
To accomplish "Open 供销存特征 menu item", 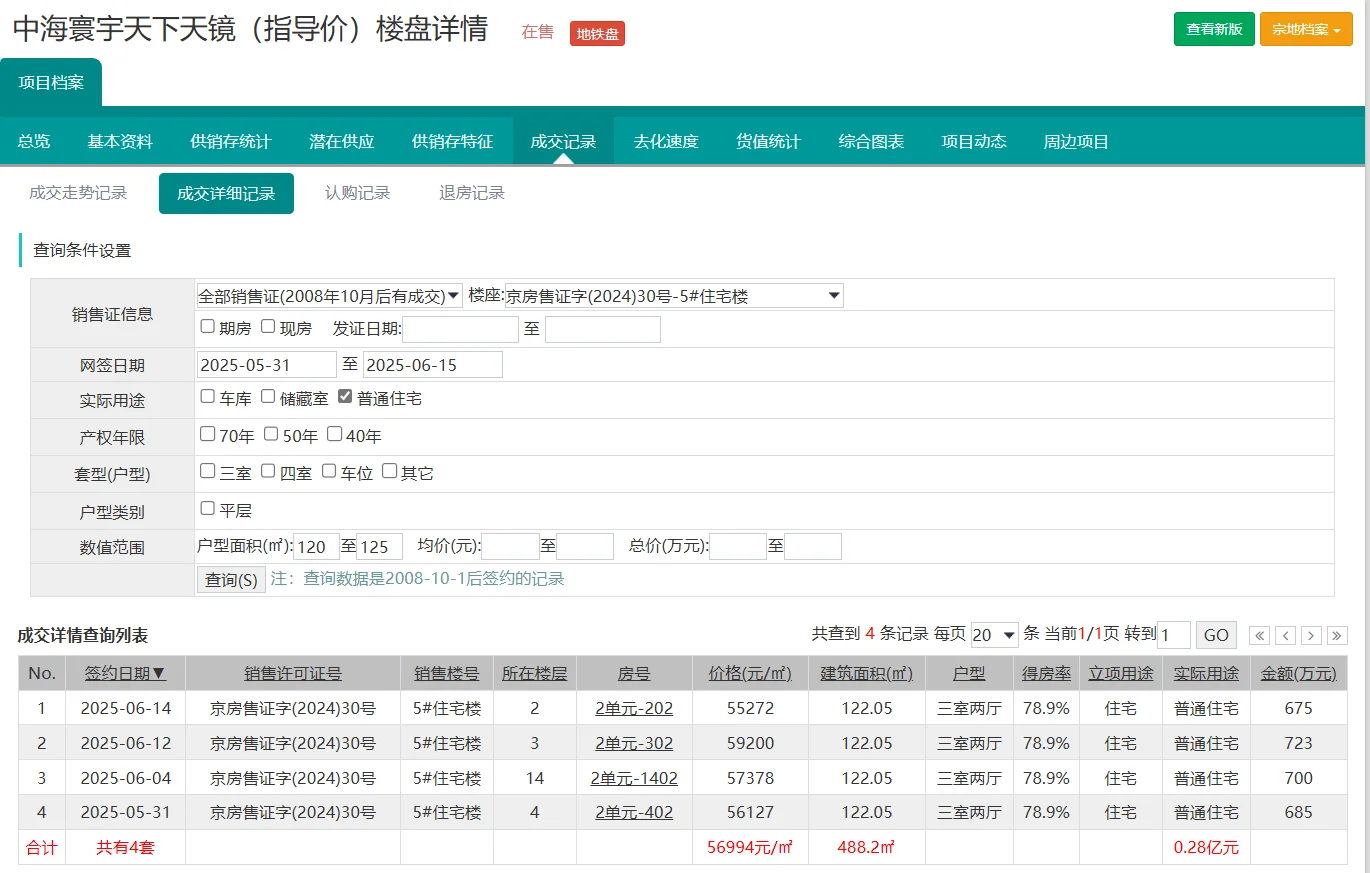I will coord(453,141).
